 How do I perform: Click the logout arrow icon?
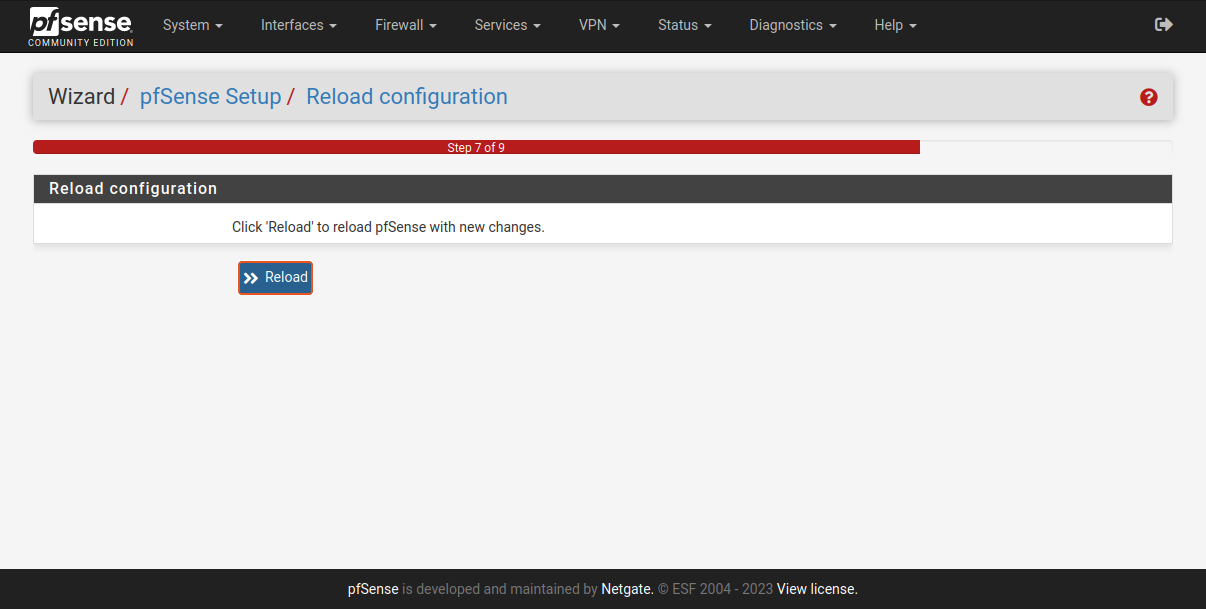click(1163, 25)
